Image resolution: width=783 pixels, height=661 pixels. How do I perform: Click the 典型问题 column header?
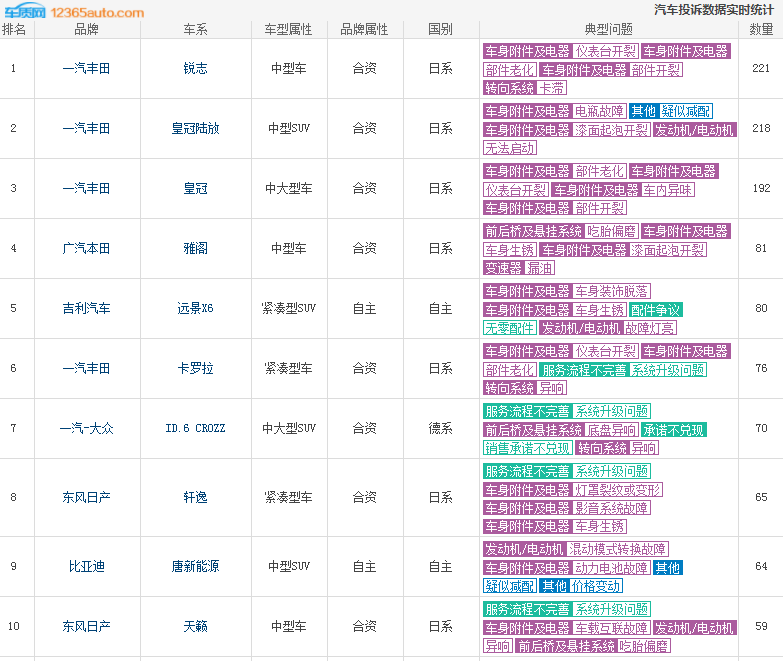pos(609,29)
